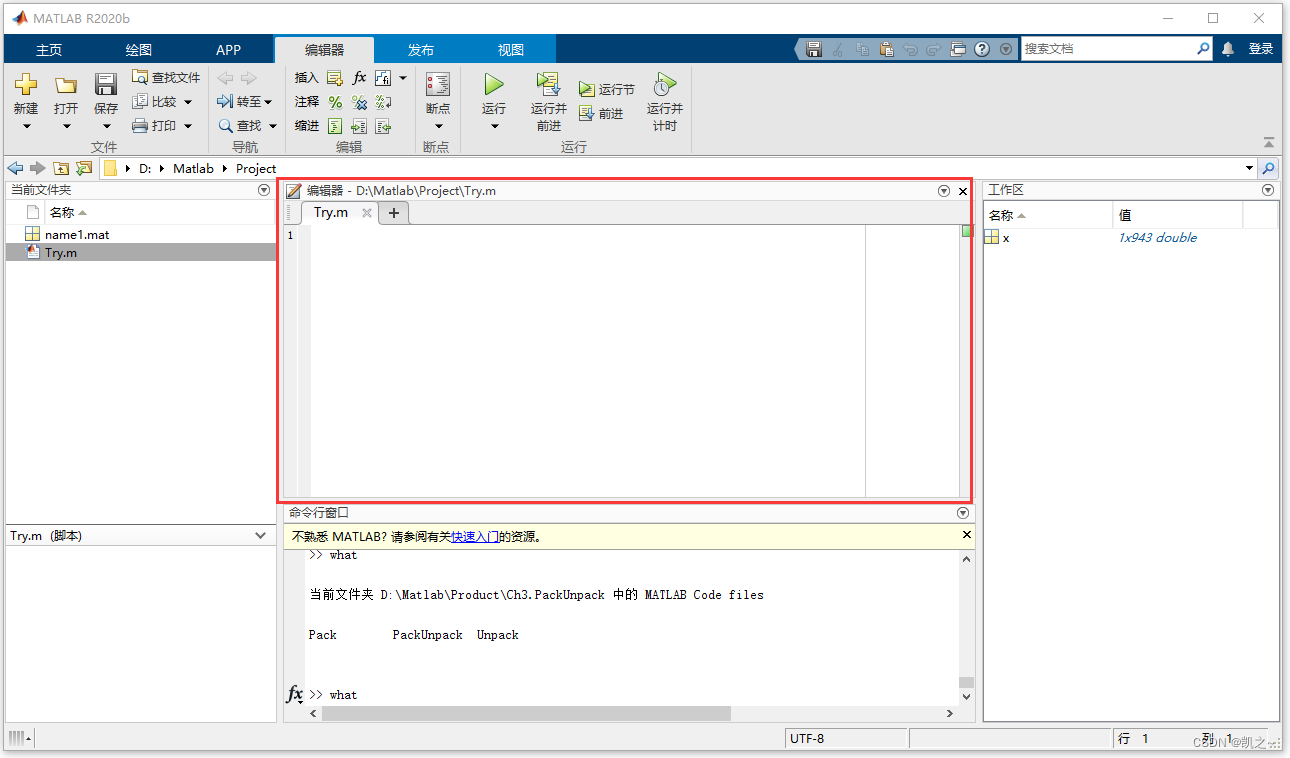This screenshot has width=1290, height=758.
Task: Switch to the 绘图 (Plots) tab
Action: click(139, 49)
